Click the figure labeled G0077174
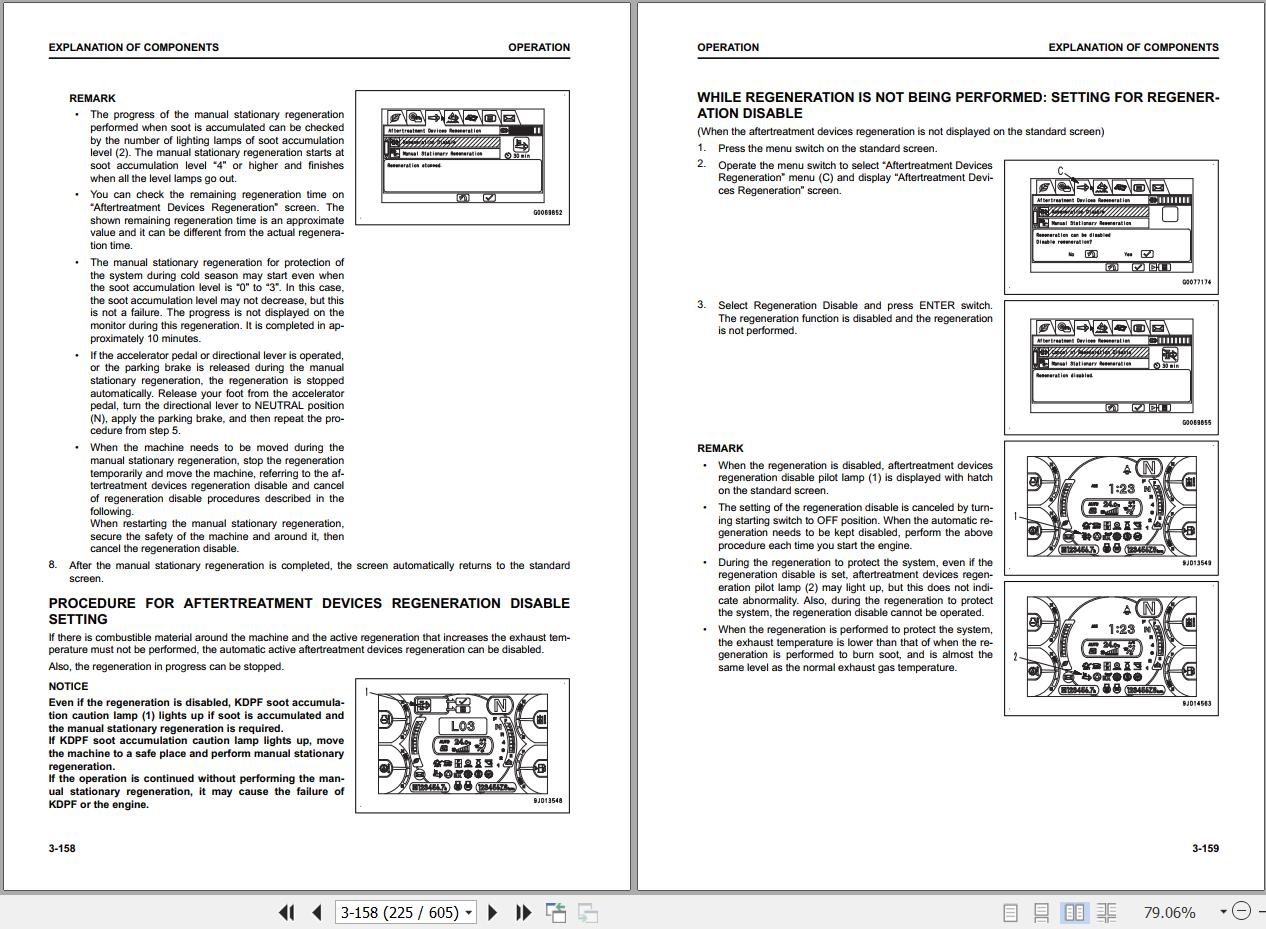Viewport: 1266px width, 929px height. pyautogui.click(x=1111, y=226)
